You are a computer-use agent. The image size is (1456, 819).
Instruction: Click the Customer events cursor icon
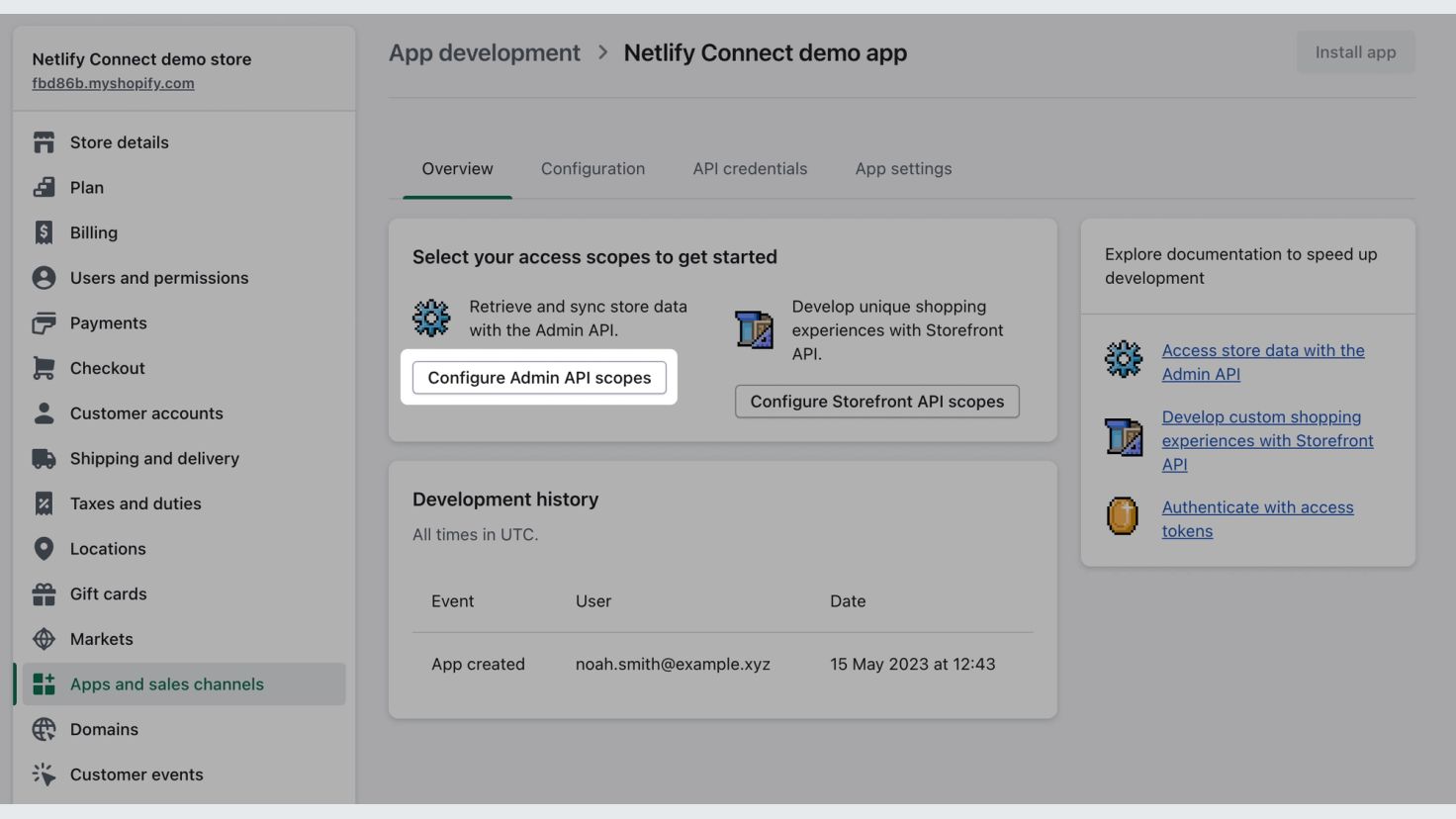click(x=44, y=774)
